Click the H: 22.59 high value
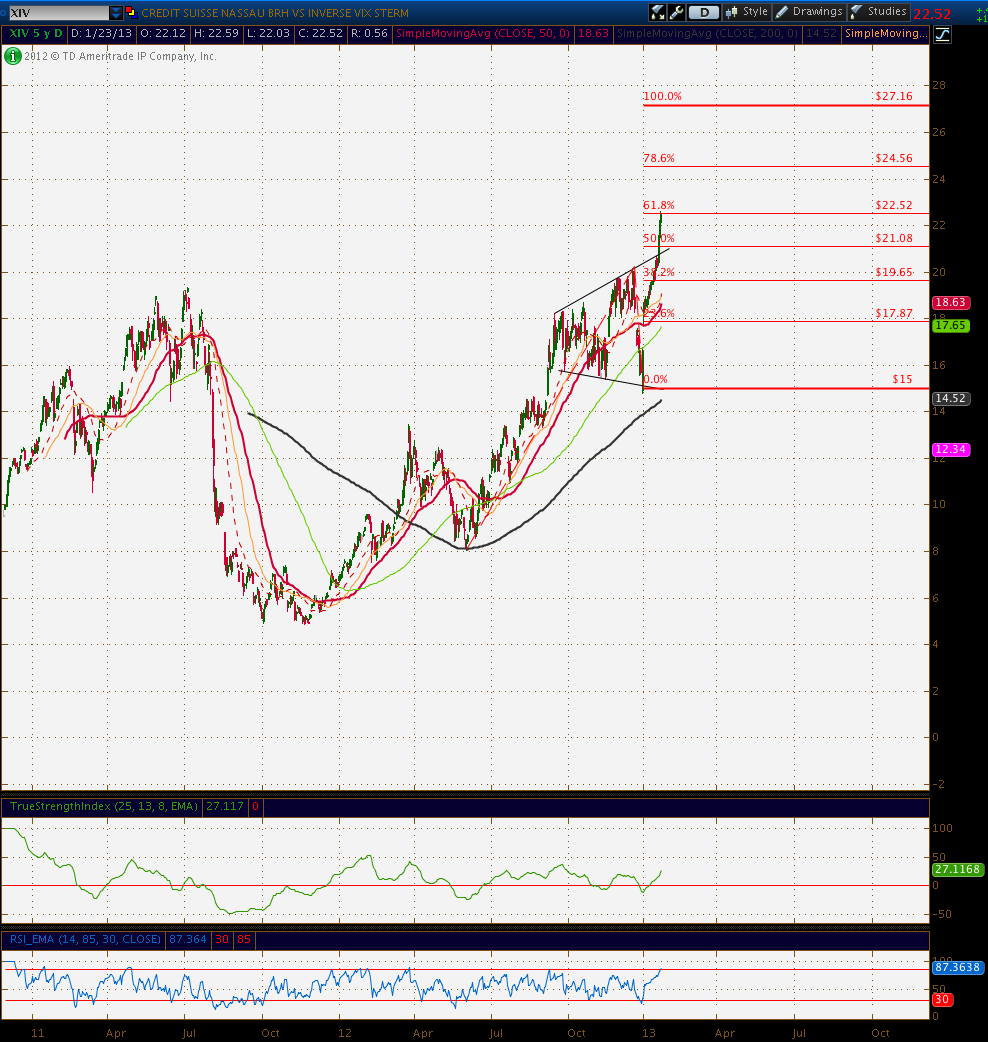Viewport: 988px width, 1042px height. point(215,33)
